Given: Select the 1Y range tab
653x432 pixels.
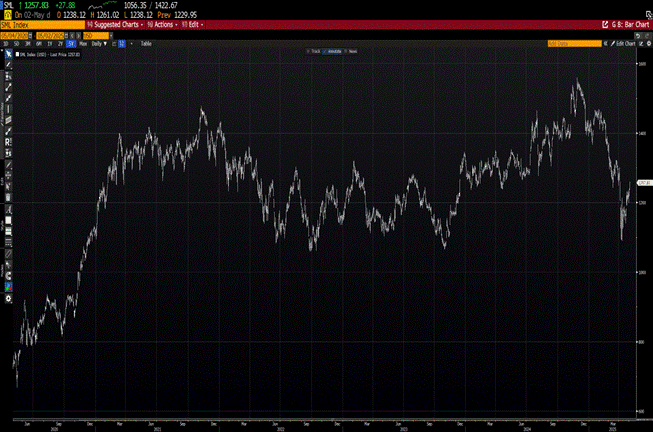Looking at the screenshot, I should pyautogui.click(x=50, y=44).
